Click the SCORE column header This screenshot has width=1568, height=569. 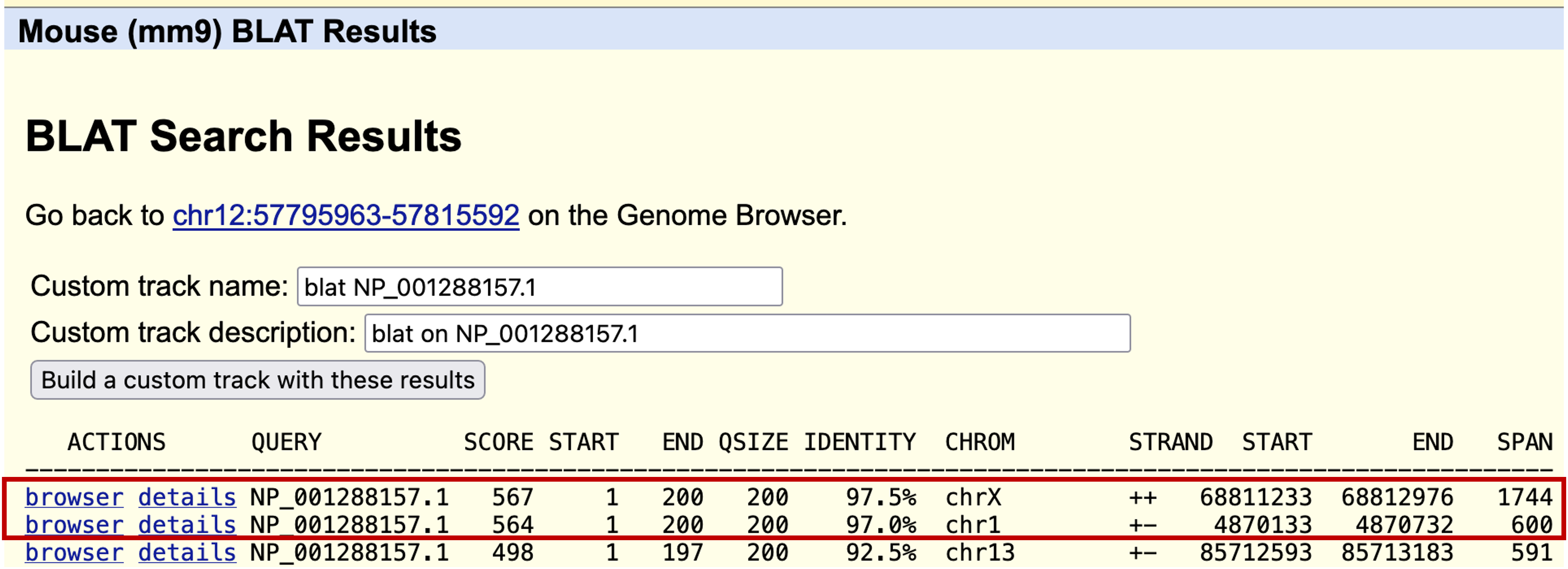tap(499, 442)
